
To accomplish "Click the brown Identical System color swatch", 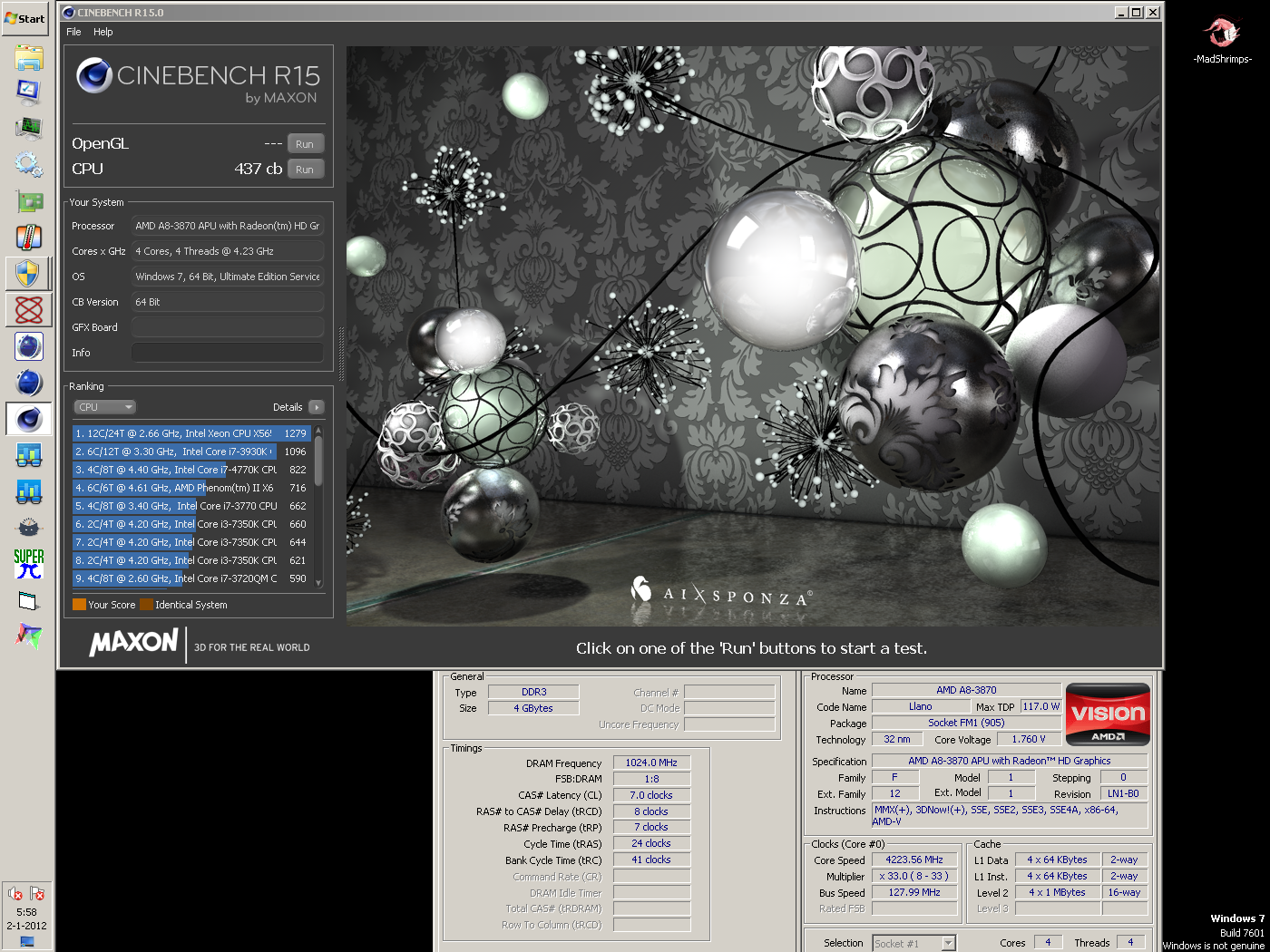I will click(x=146, y=605).
